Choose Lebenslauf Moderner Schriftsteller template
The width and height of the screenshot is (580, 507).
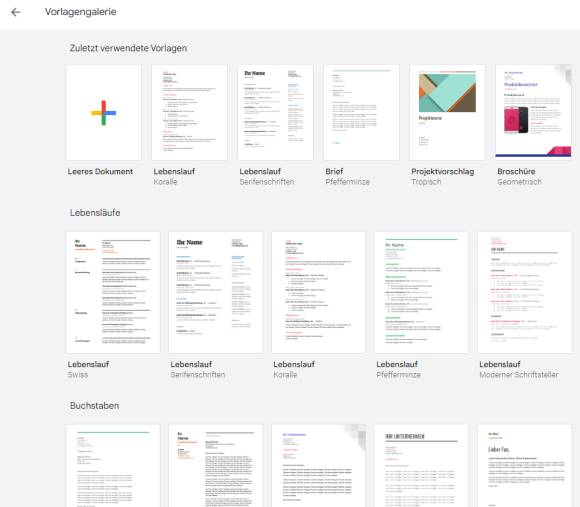pyautogui.click(x=525, y=292)
